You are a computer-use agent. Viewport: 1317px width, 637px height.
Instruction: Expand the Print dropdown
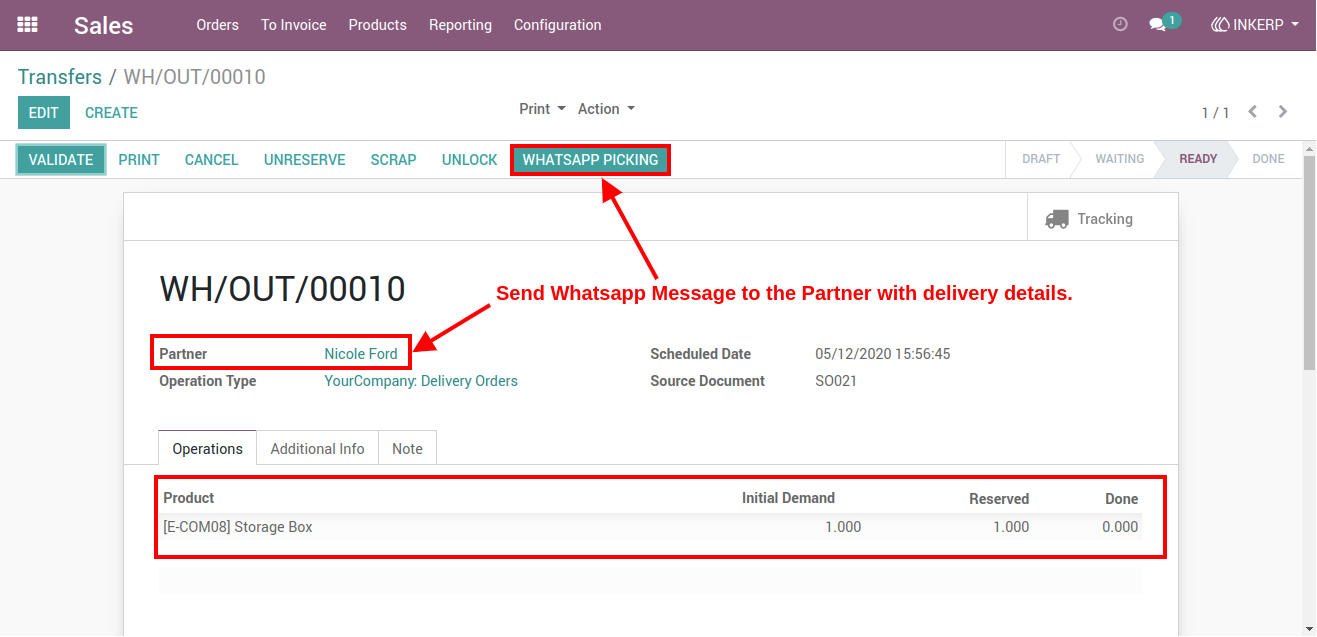pyautogui.click(x=543, y=109)
